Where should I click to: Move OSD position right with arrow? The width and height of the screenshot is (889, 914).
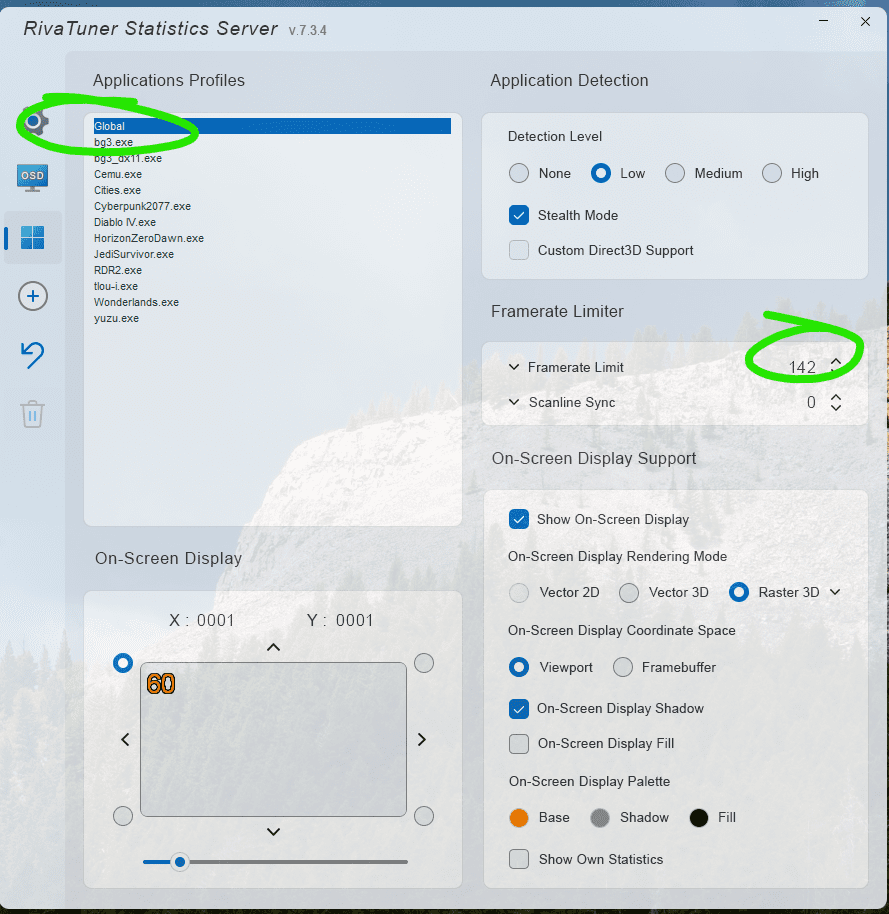pos(422,740)
